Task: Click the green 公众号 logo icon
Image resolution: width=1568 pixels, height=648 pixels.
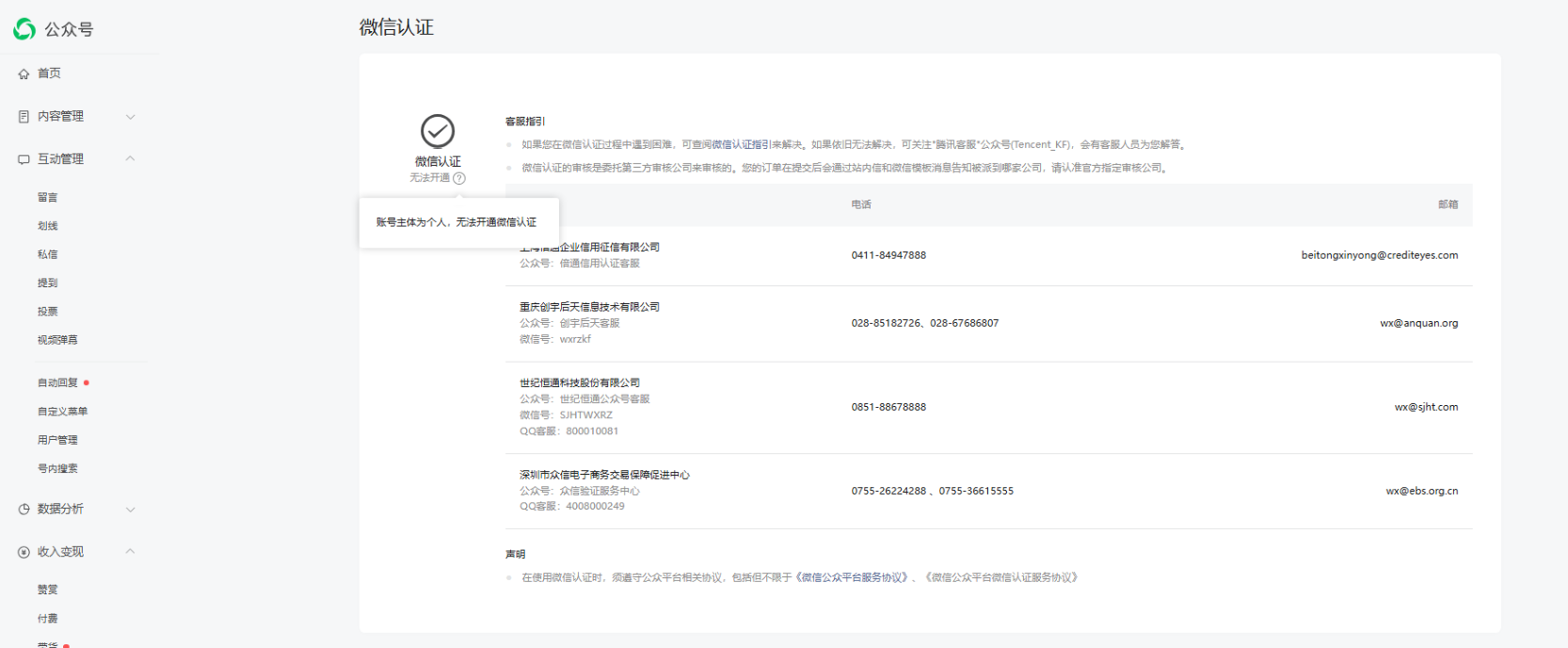Action: coord(24,29)
